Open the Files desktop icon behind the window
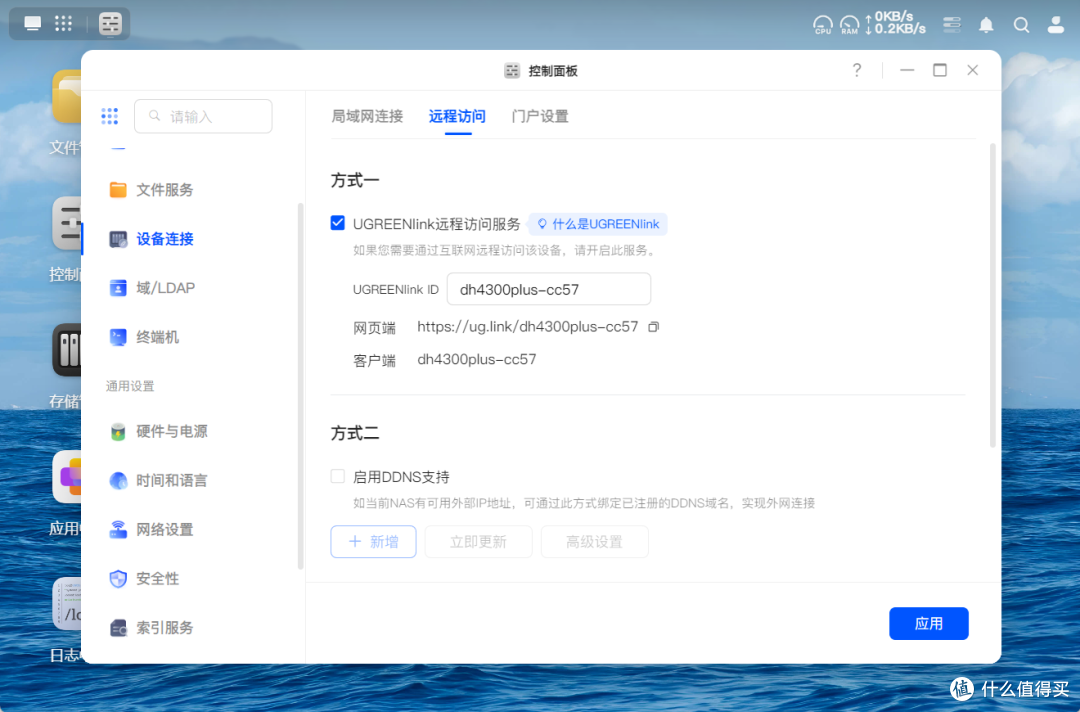This screenshot has height=712, width=1080. (x=67, y=96)
